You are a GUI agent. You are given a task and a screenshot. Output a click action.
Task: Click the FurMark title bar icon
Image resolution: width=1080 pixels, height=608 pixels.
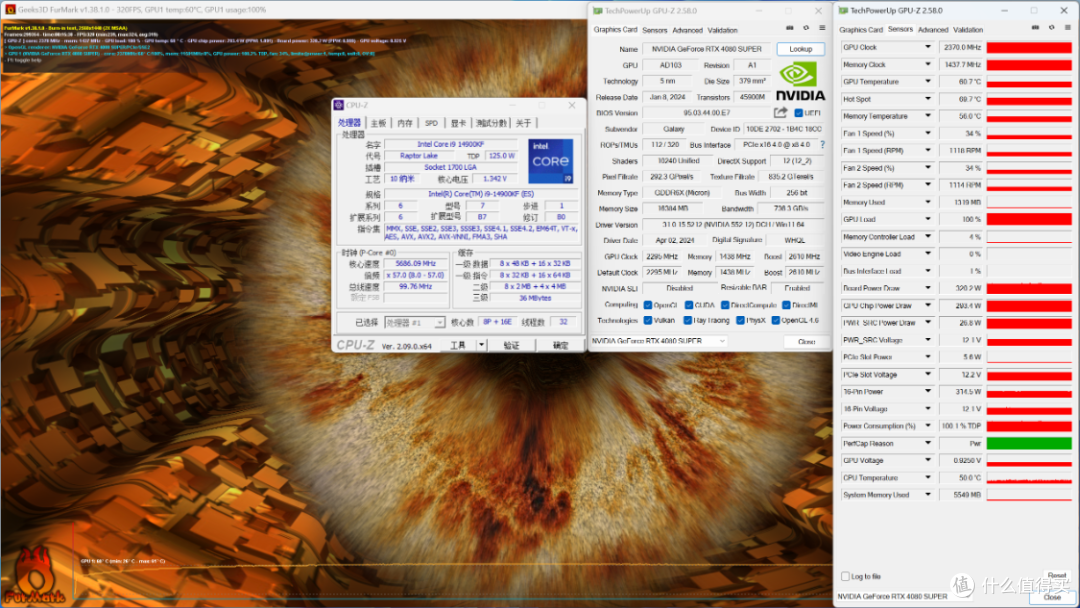(x=10, y=10)
